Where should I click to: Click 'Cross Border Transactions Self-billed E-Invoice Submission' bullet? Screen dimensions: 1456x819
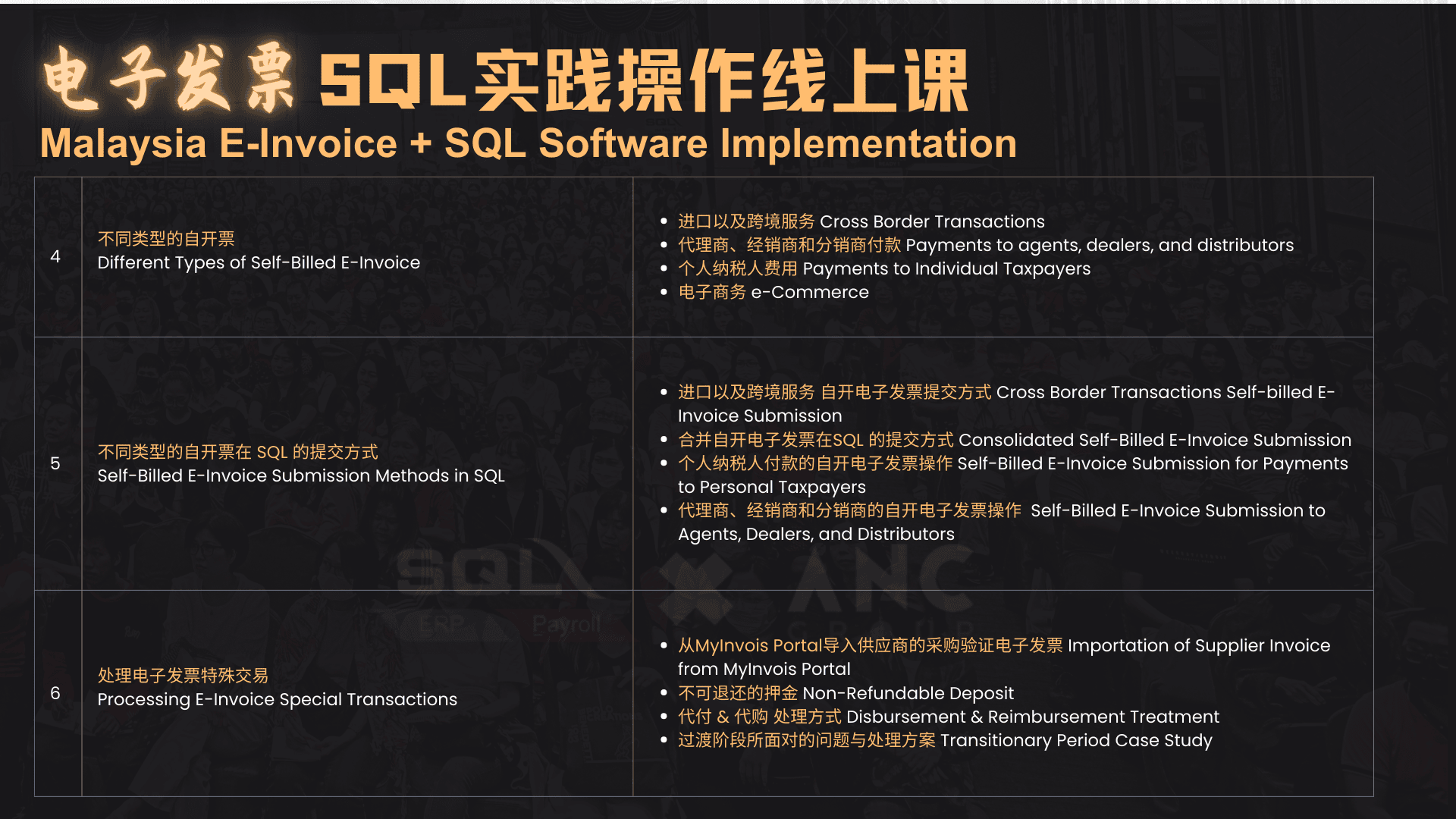click(x=1006, y=403)
